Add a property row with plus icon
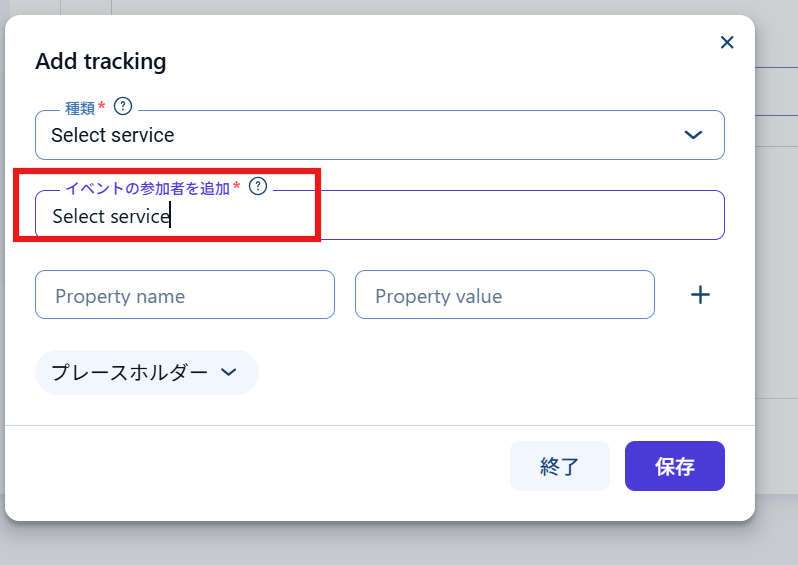This screenshot has width=798, height=565. pyautogui.click(x=701, y=295)
